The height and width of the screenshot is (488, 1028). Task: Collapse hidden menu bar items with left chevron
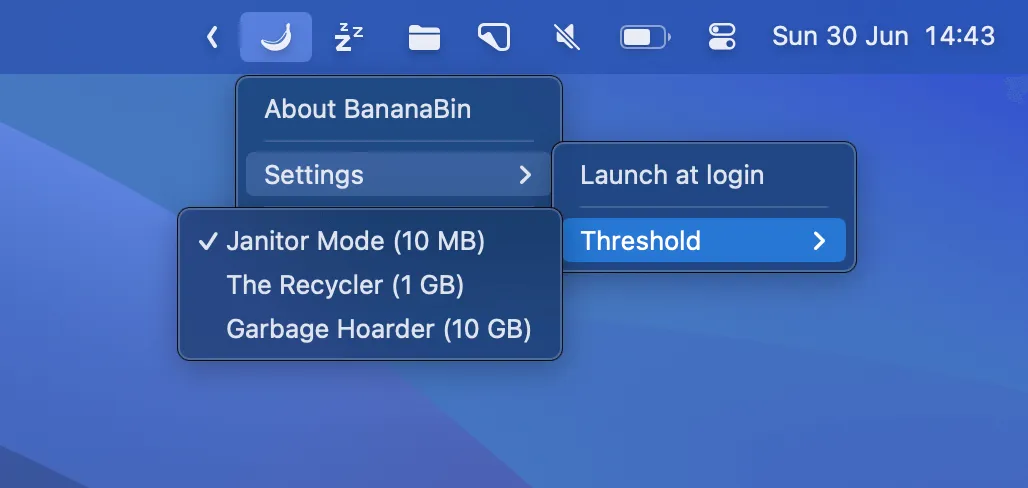(x=212, y=38)
